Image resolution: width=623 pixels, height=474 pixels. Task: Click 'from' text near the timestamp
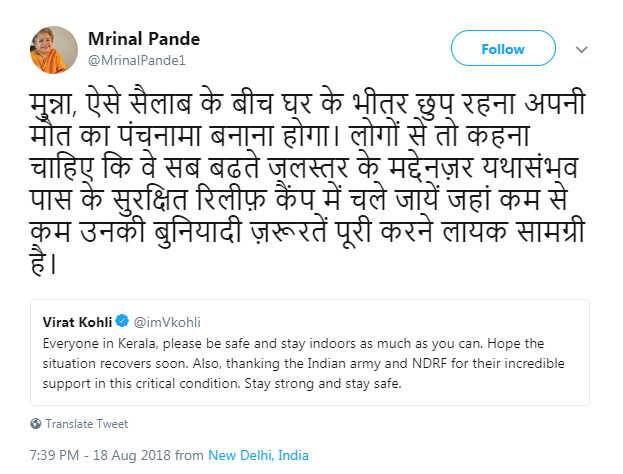coord(190,455)
